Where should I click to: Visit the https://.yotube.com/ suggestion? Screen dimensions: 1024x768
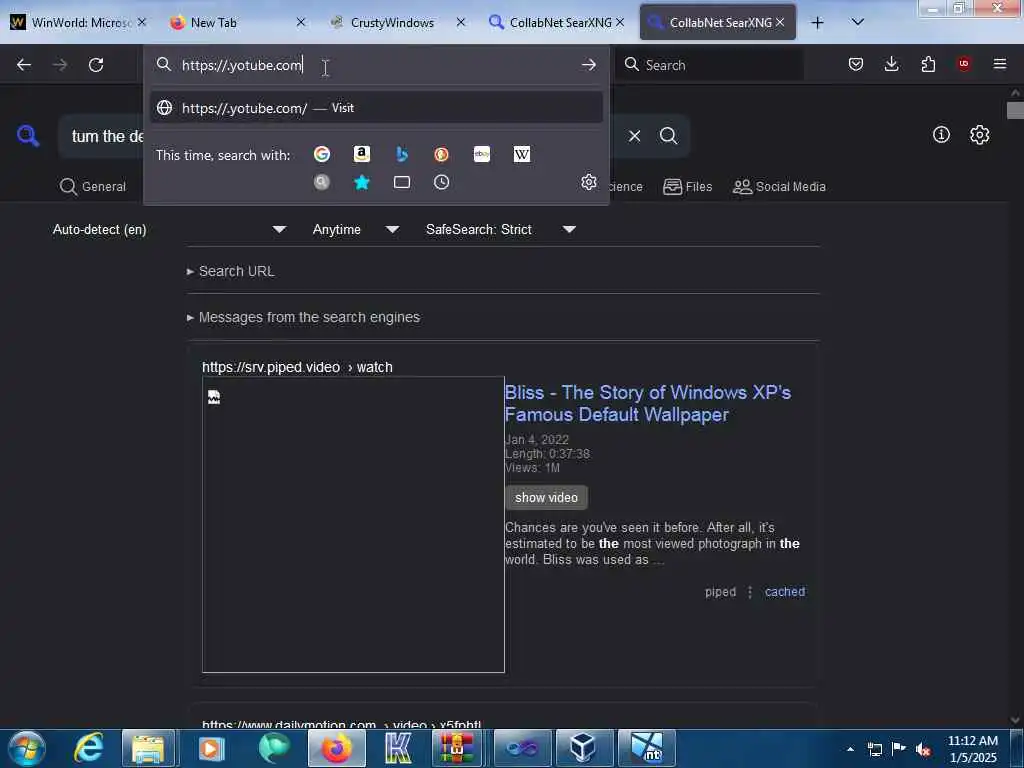[376, 108]
